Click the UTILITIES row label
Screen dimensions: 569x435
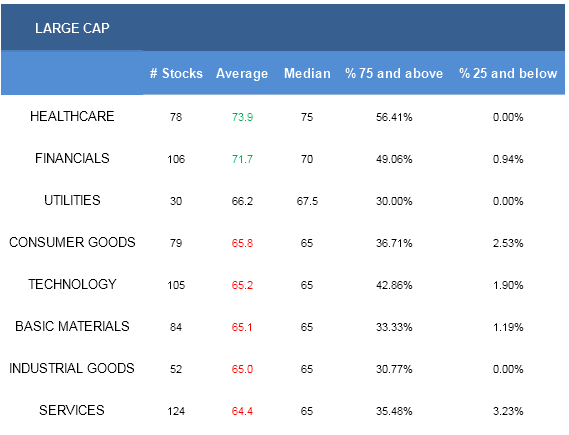coord(72,200)
